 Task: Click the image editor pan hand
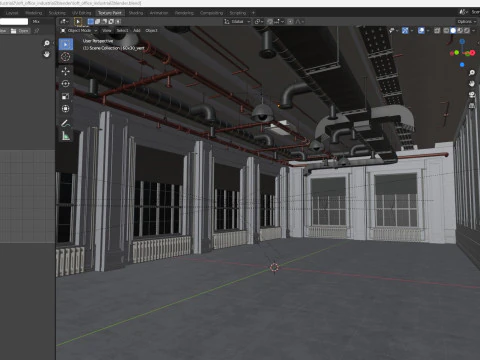47,54
